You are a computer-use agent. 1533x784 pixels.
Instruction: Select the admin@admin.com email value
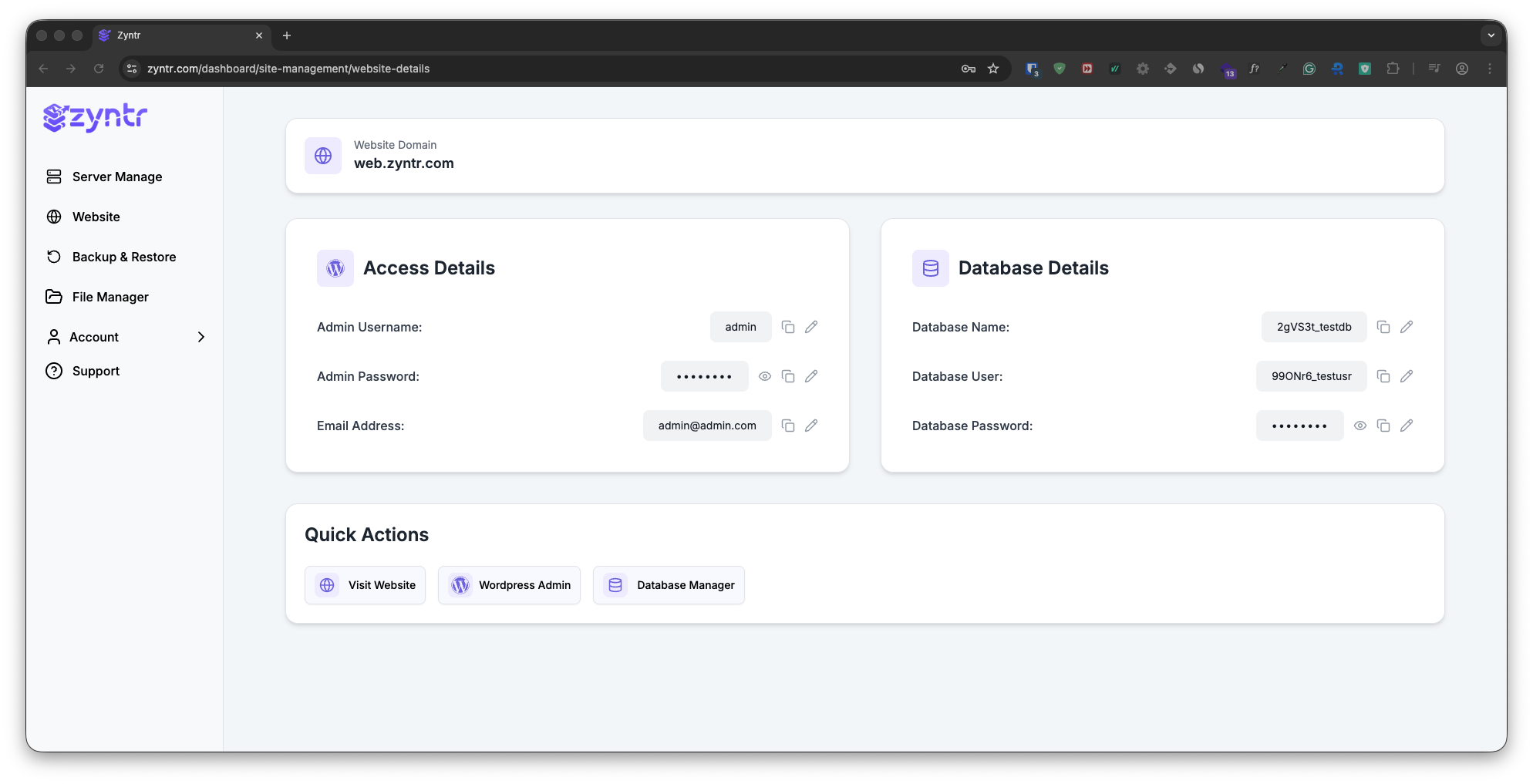(x=707, y=426)
